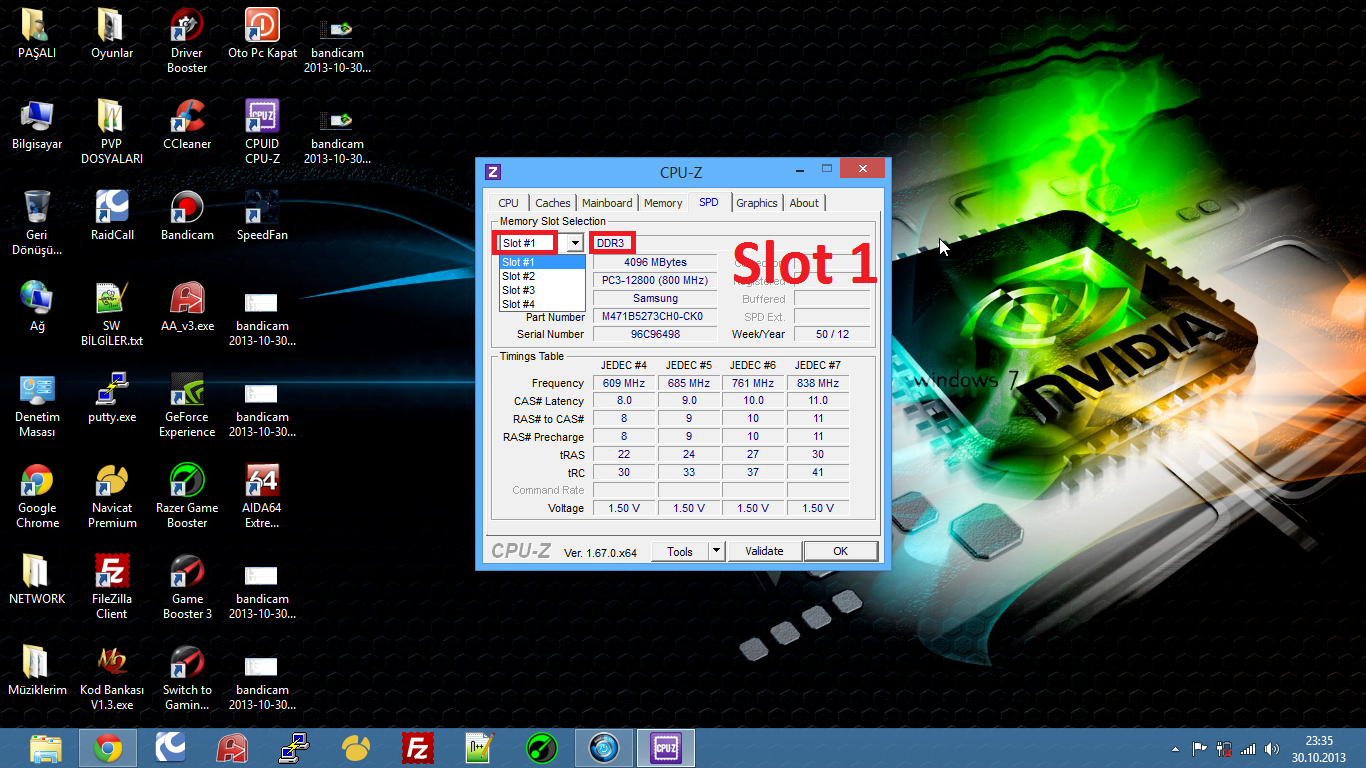Click the 609 MHz frequency cell
1366x768 pixels.
click(x=624, y=383)
